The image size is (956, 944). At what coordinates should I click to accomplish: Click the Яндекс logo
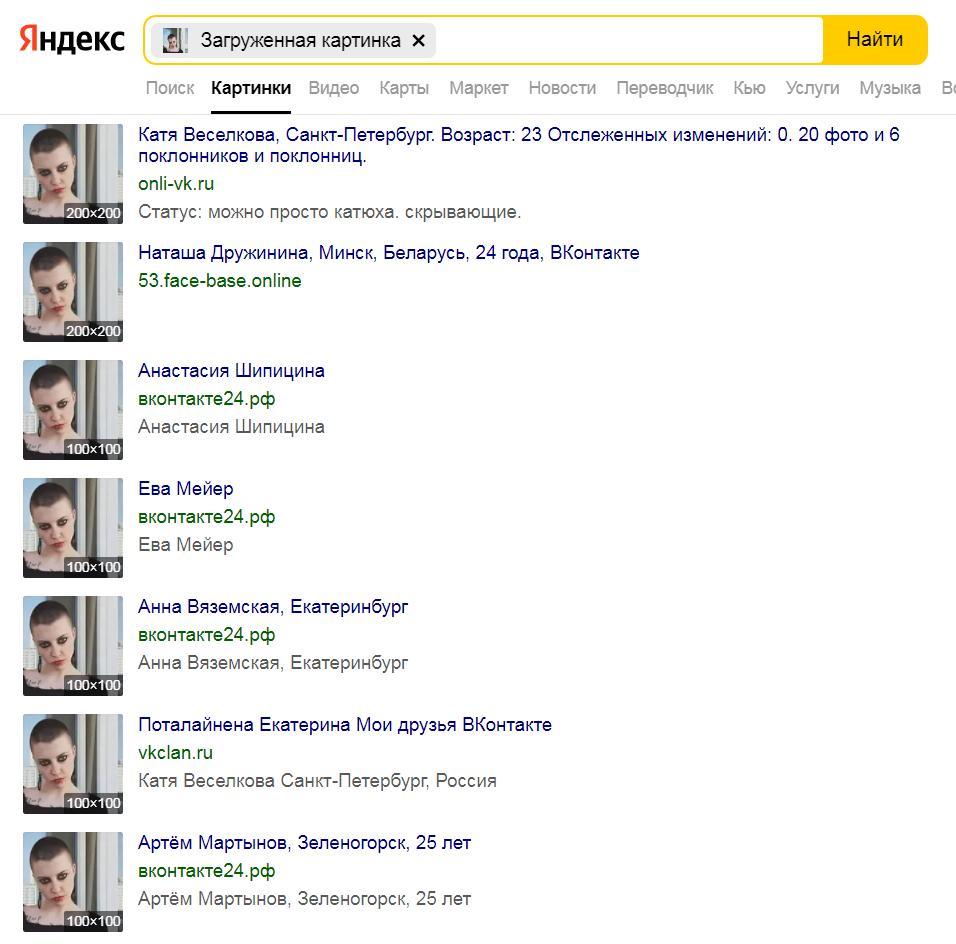72,40
